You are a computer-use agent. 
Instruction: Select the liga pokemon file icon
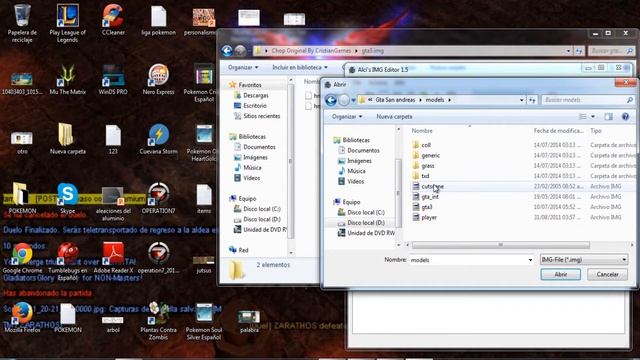[x=158, y=20]
